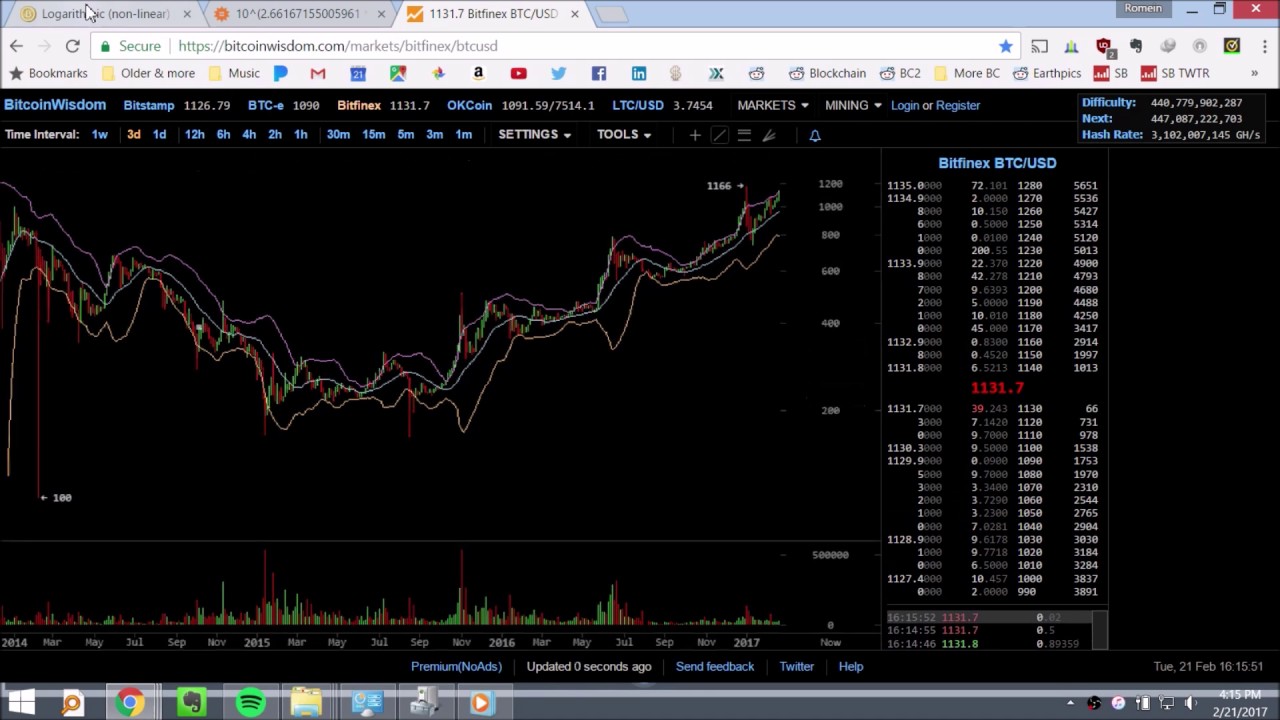Set time interval to 1d
The height and width of the screenshot is (720, 1280).
click(x=159, y=134)
